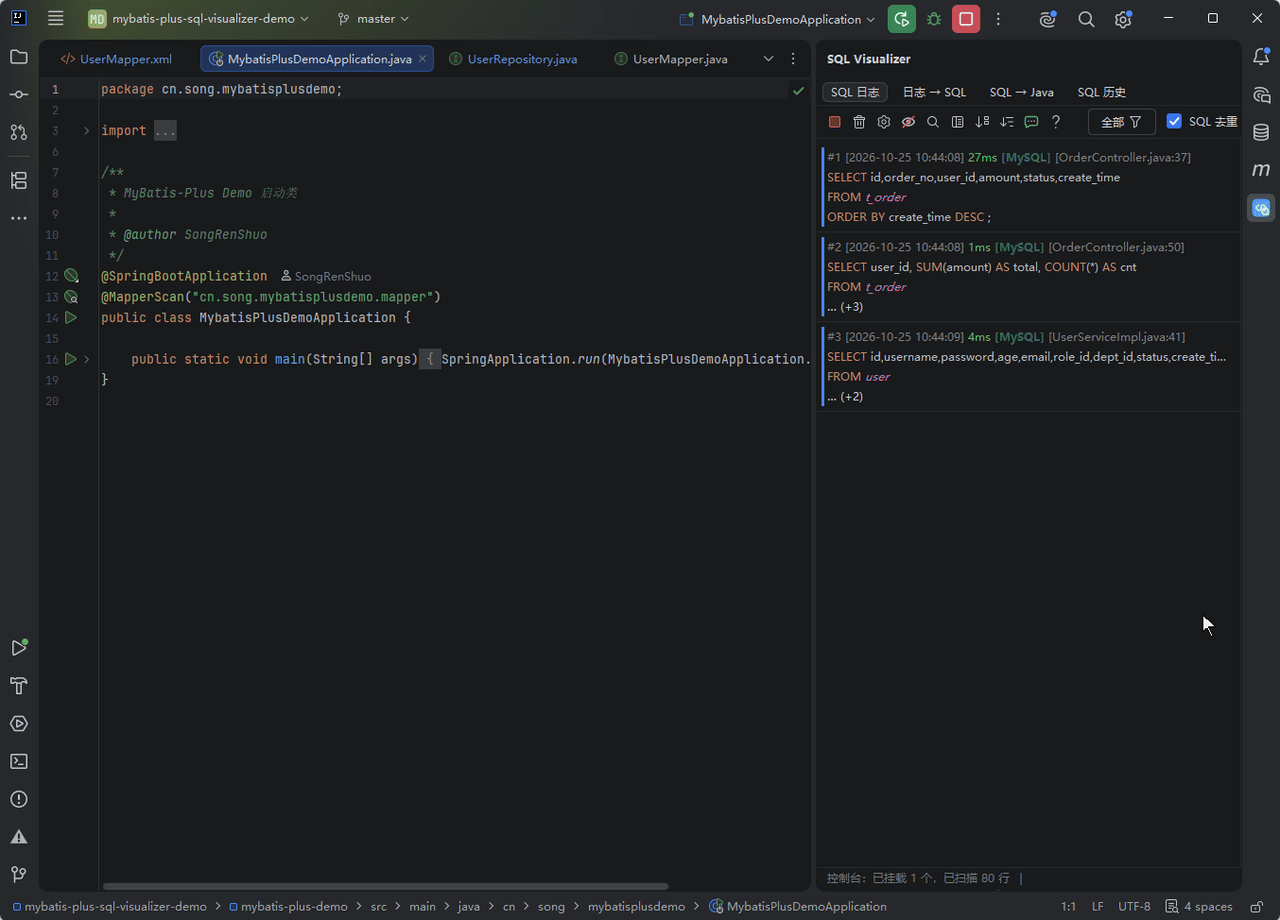Open the UserRepository.java editor tab

coord(513,59)
